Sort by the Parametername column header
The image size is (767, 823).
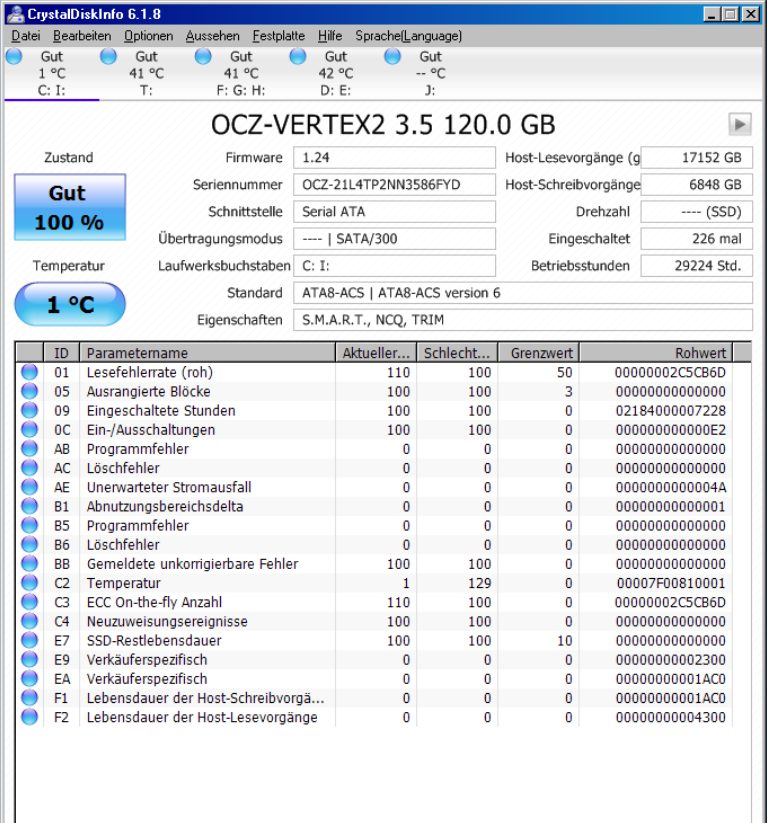click(x=207, y=353)
